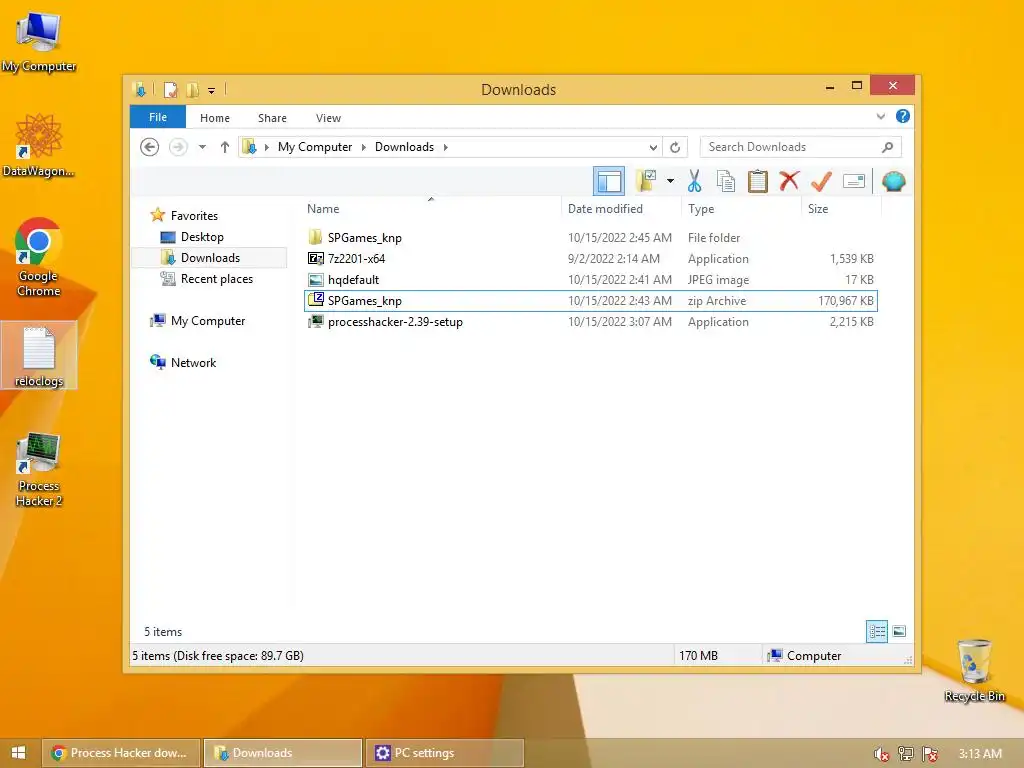Click the orange checkmark Properties icon
This screenshot has width=1024, height=768.
click(x=822, y=181)
